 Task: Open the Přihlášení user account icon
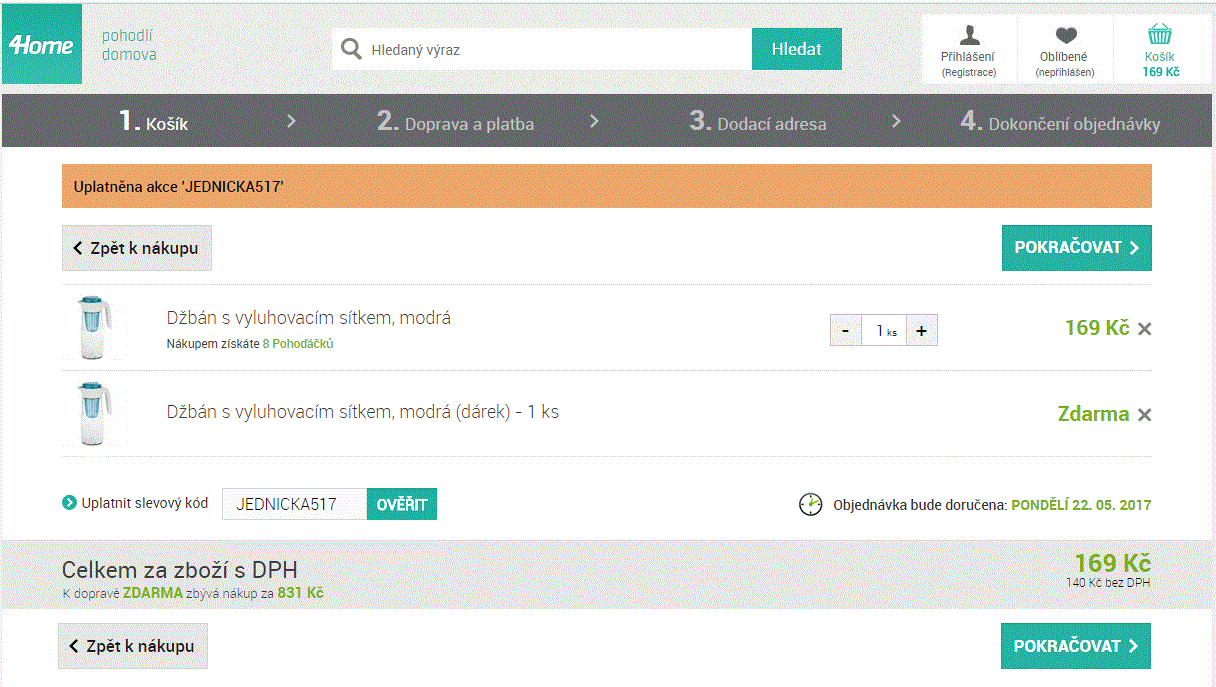coord(969,37)
